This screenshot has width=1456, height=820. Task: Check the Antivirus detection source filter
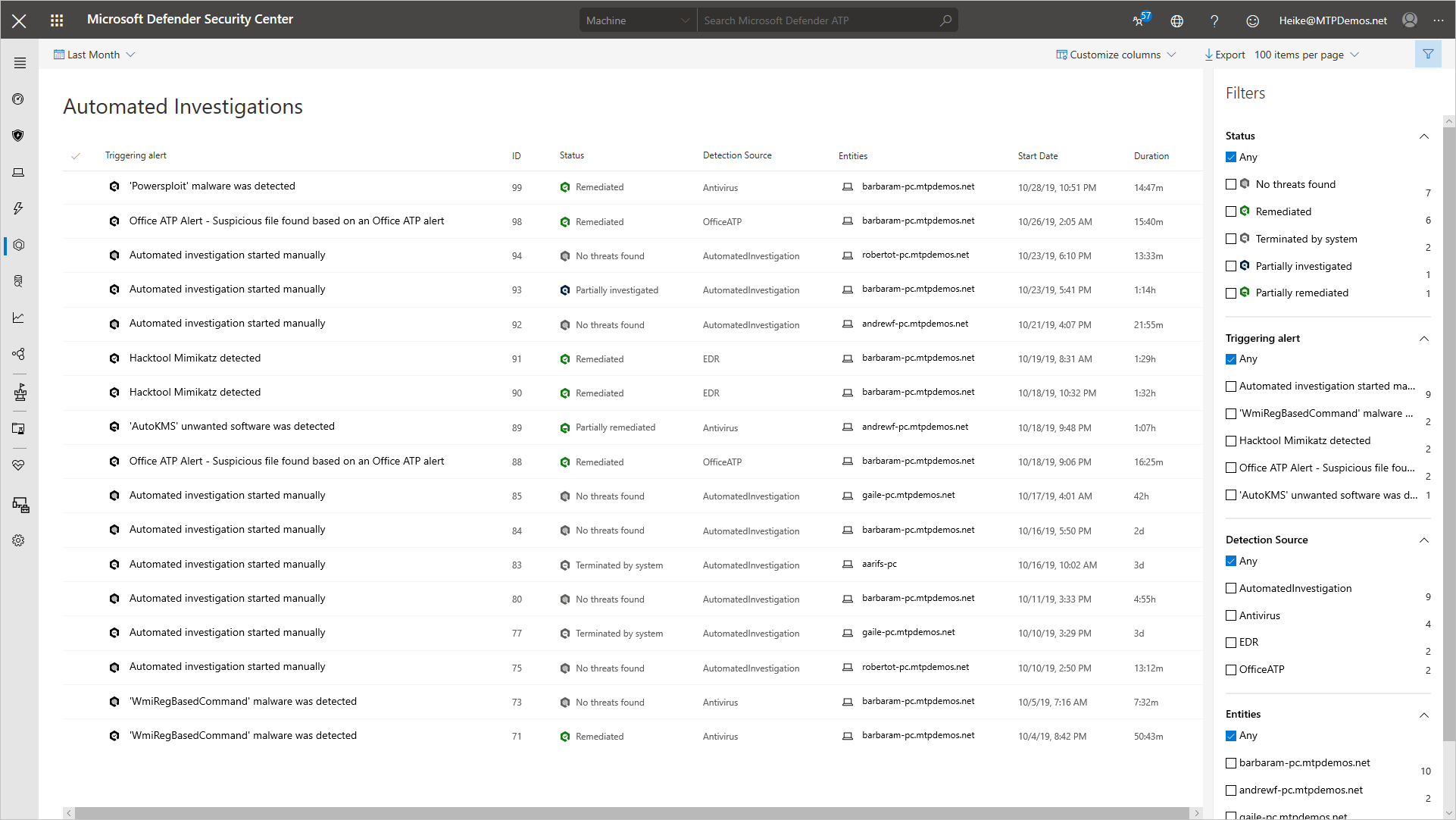tap(1231, 615)
